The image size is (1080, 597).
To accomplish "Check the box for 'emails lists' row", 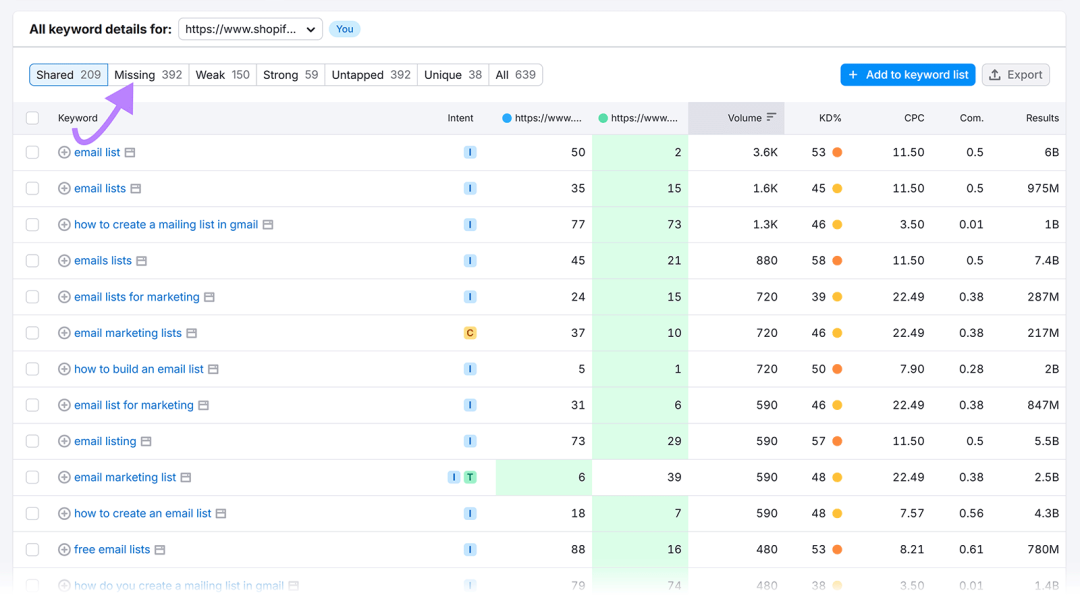I will point(32,261).
